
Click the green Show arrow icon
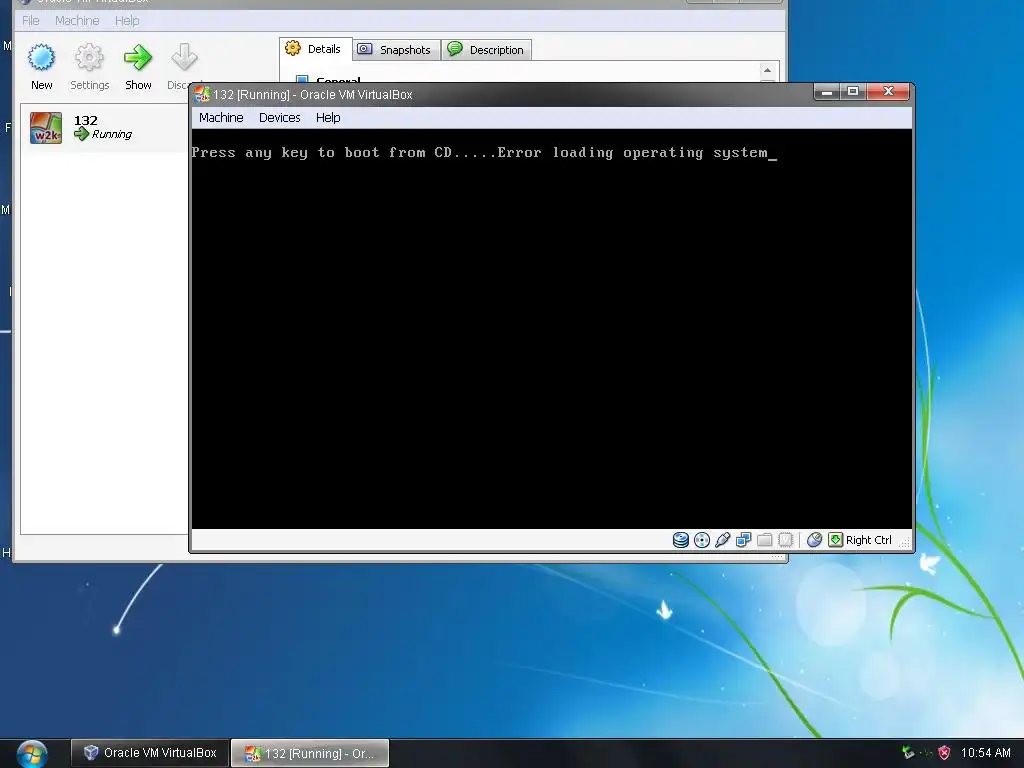[138, 57]
